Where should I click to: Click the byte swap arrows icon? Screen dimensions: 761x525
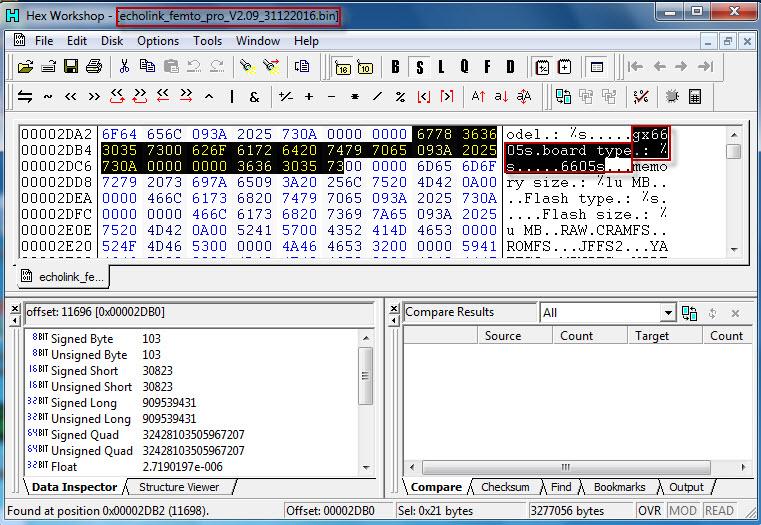[x=25, y=97]
